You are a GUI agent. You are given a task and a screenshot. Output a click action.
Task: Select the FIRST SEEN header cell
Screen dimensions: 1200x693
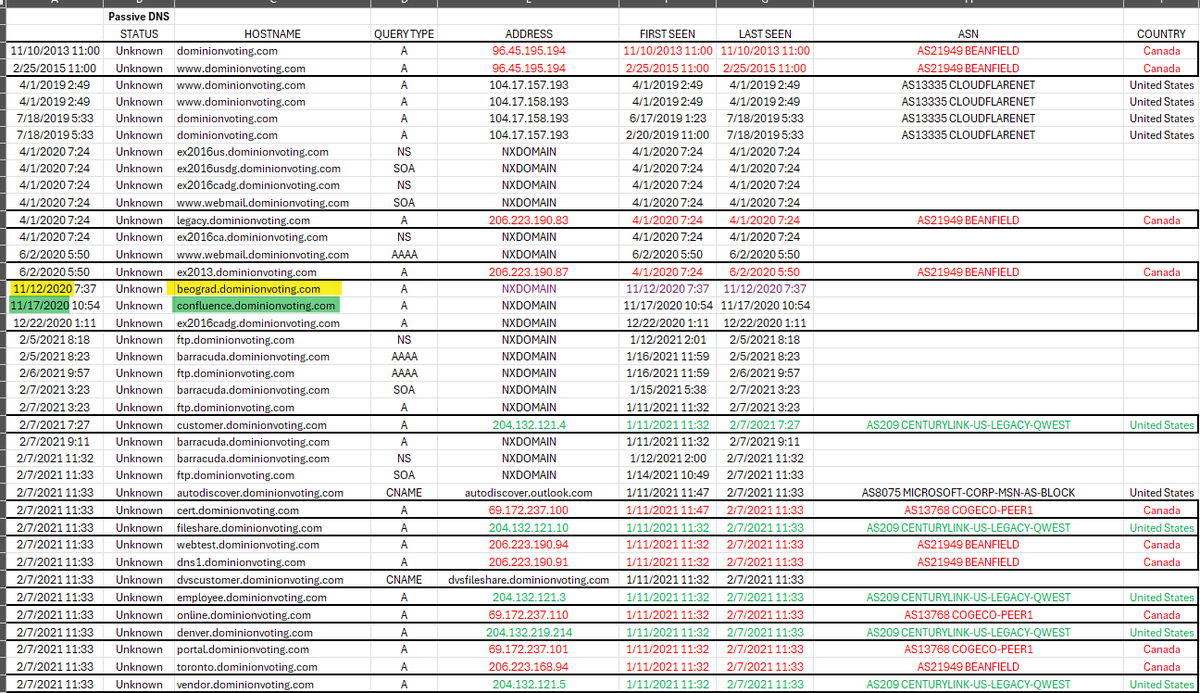pos(667,34)
